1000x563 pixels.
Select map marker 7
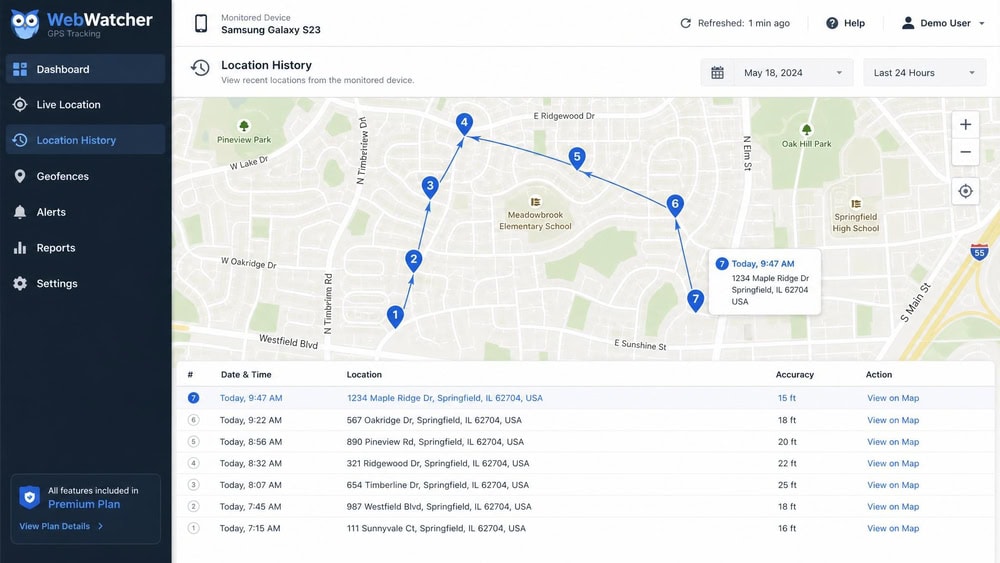[x=695, y=300]
